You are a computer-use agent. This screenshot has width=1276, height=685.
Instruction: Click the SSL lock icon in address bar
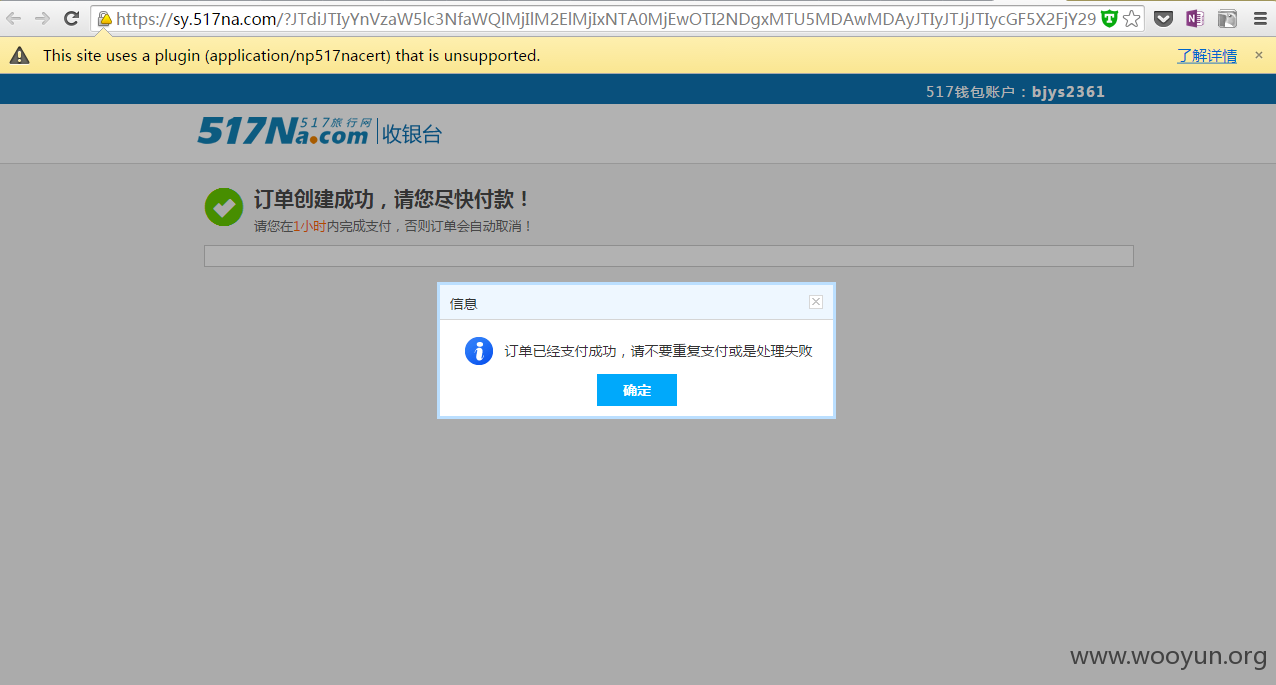pos(104,18)
